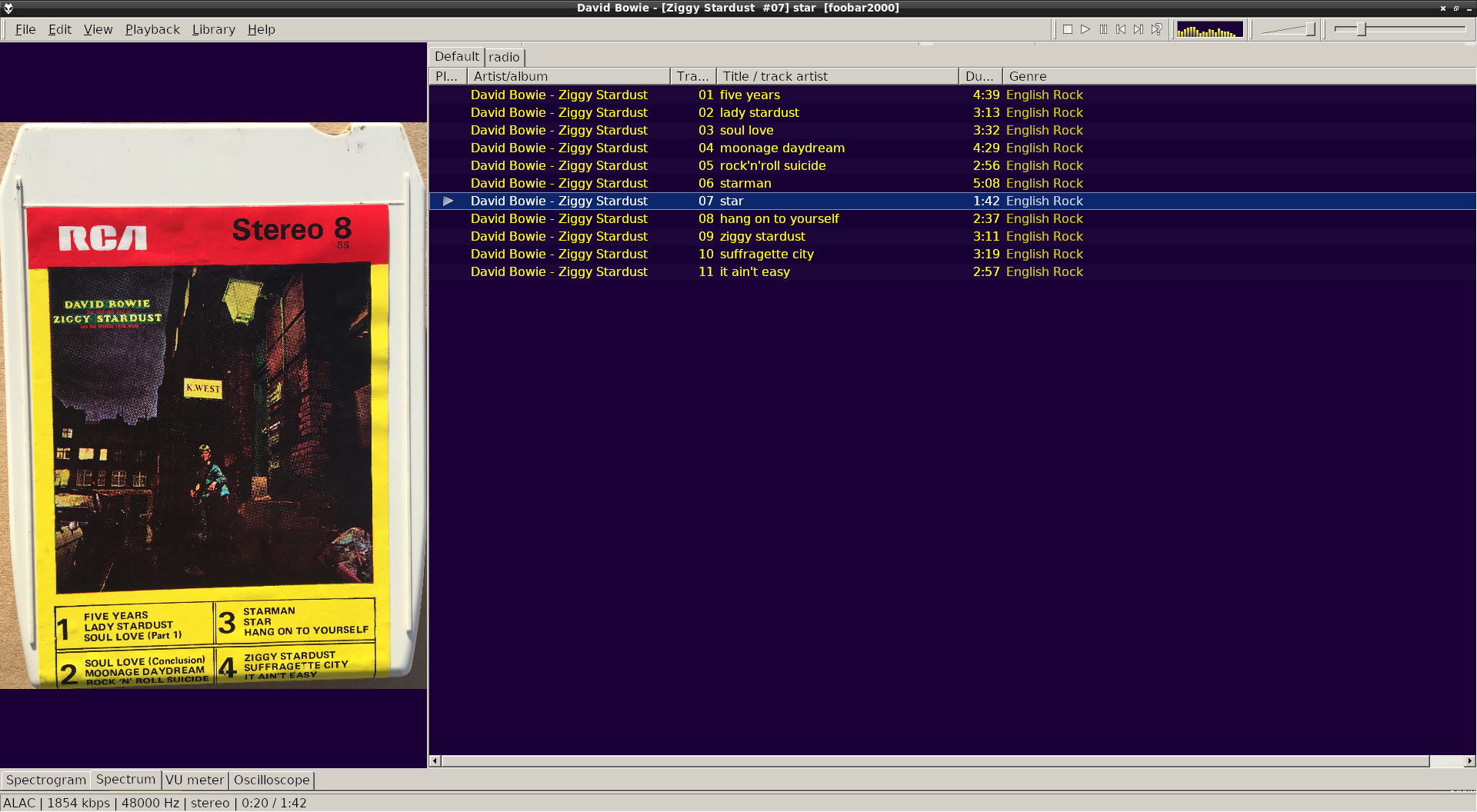This screenshot has width=1477, height=812.
Task: Switch to the VU meter tab
Action: (195, 780)
